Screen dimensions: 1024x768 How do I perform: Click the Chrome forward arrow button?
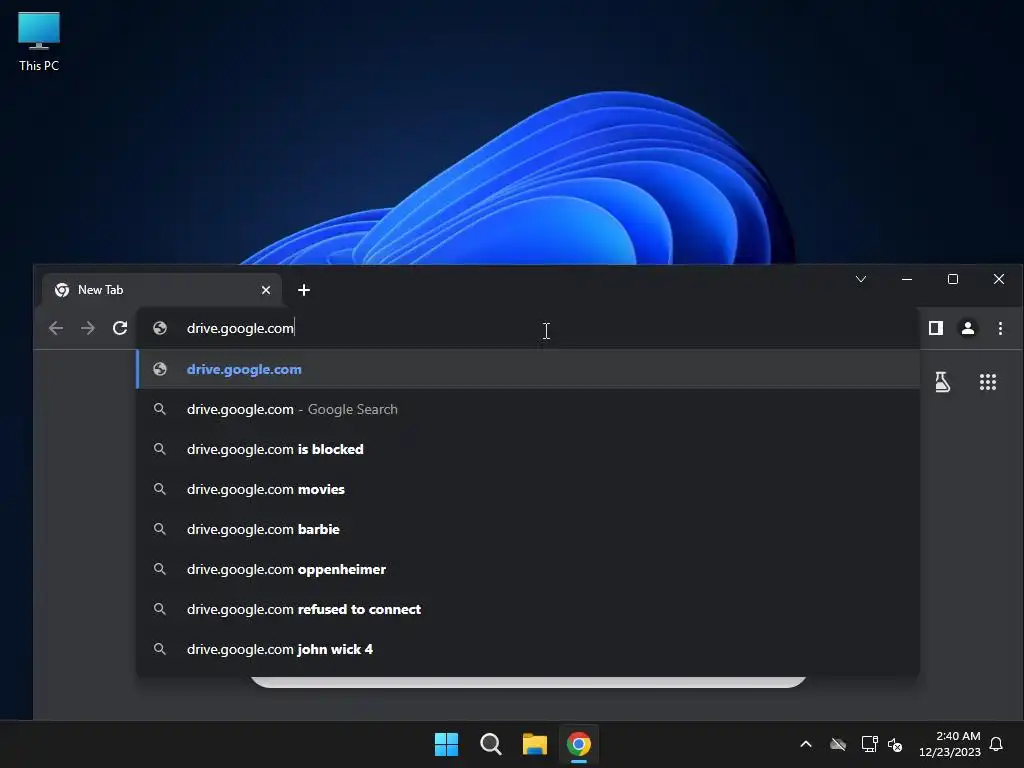(88, 328)
